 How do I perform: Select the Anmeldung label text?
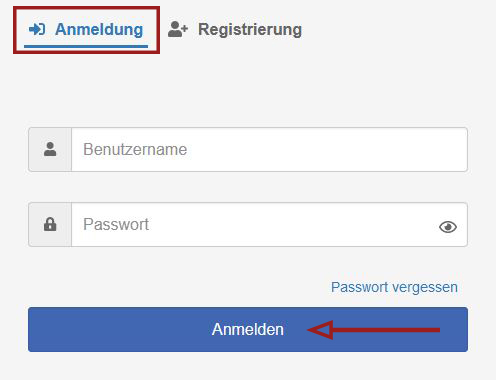click(x=99, y=29)
